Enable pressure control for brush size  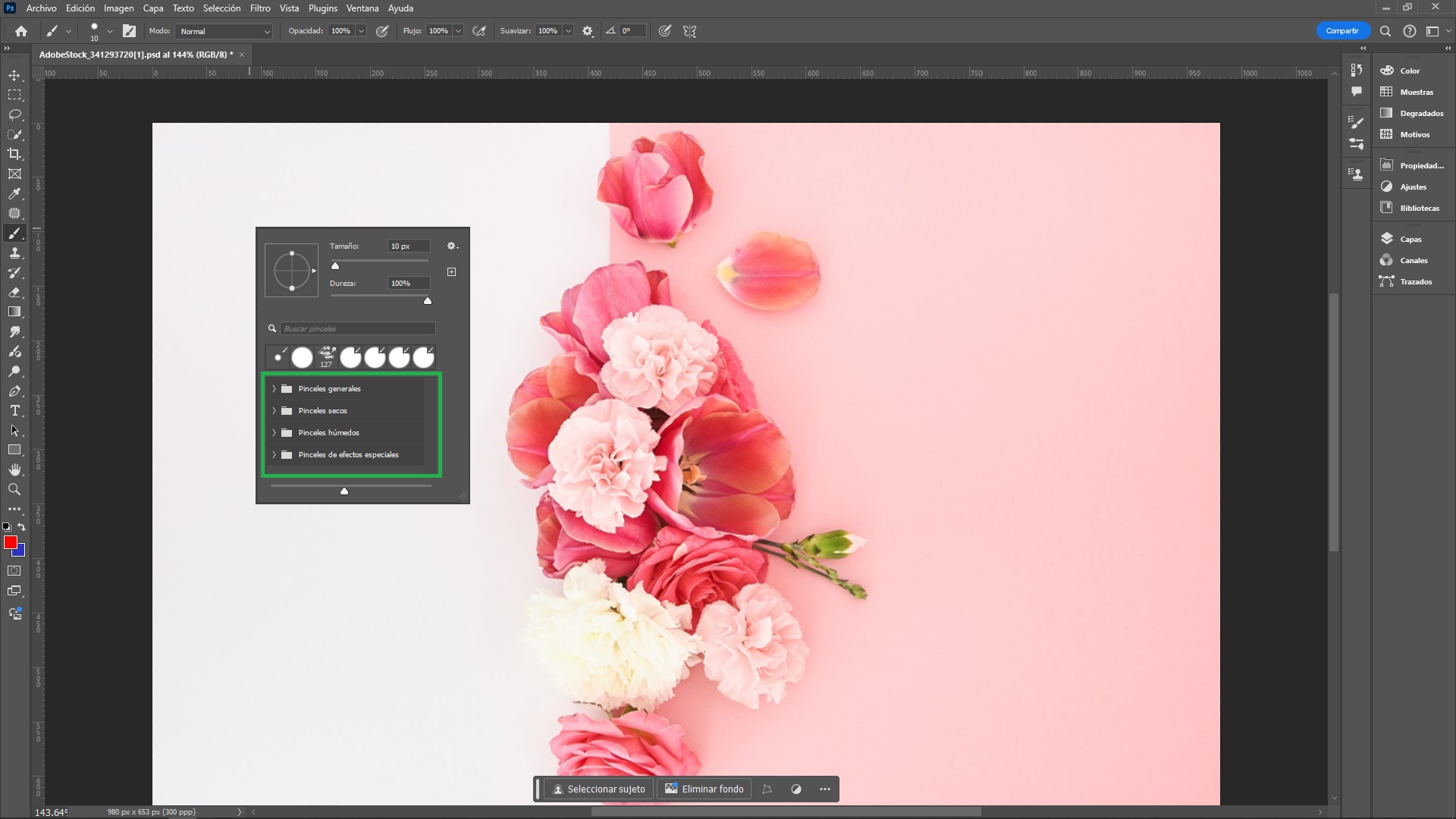pos(665,31)
